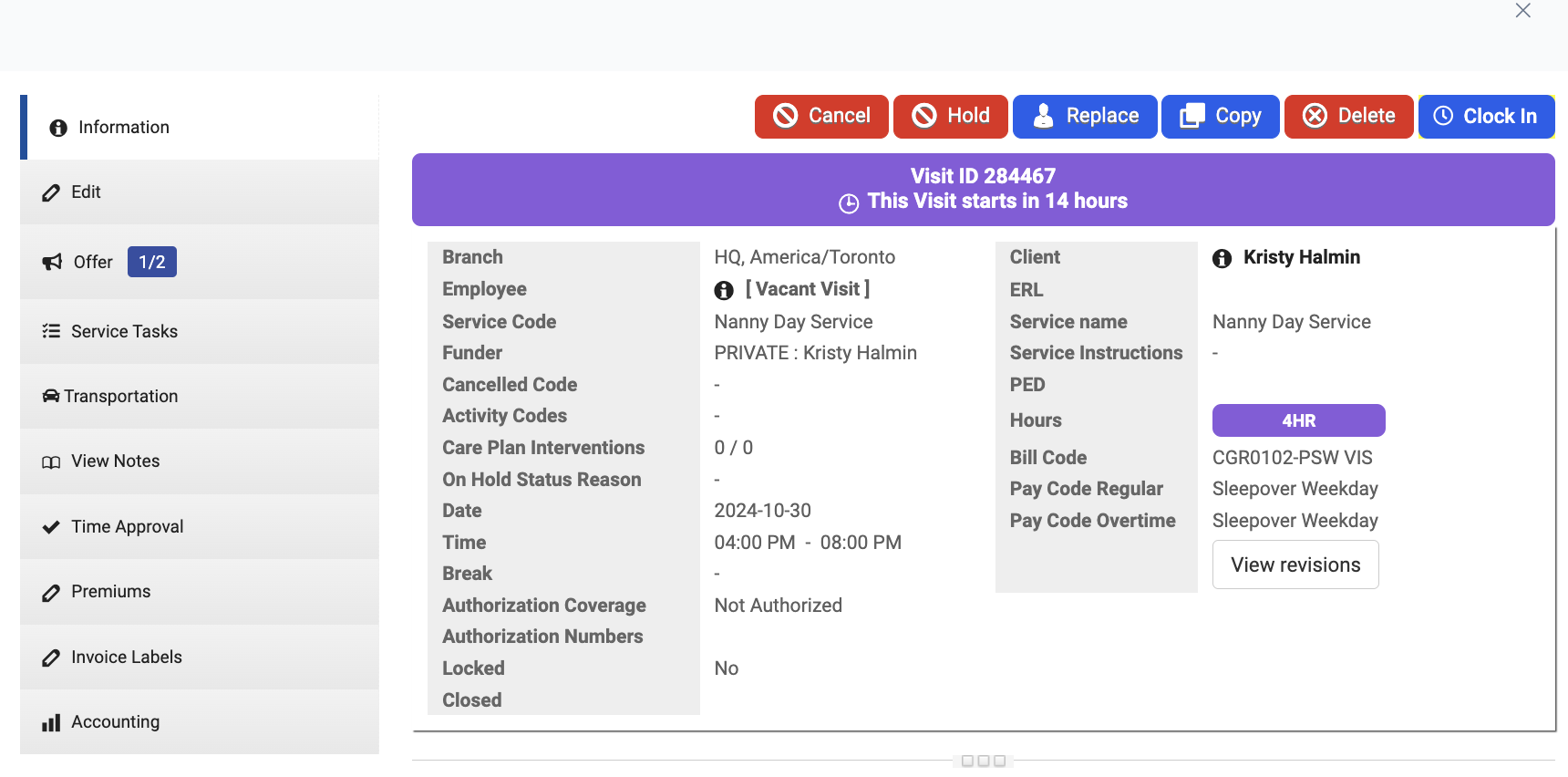The width and height of the screenshot is (1568, 777).
Task: Click the book icon for View Notes
Action: tap(51, 462)
